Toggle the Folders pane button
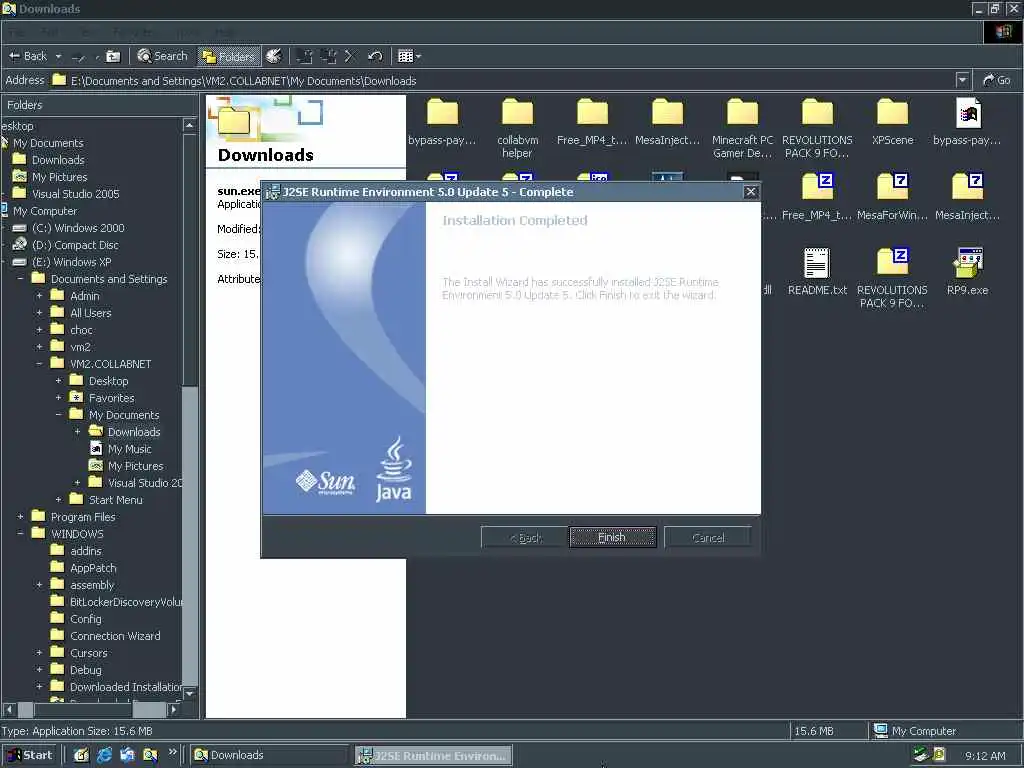This screenshot has width=1024, height=768. (227, 56)
